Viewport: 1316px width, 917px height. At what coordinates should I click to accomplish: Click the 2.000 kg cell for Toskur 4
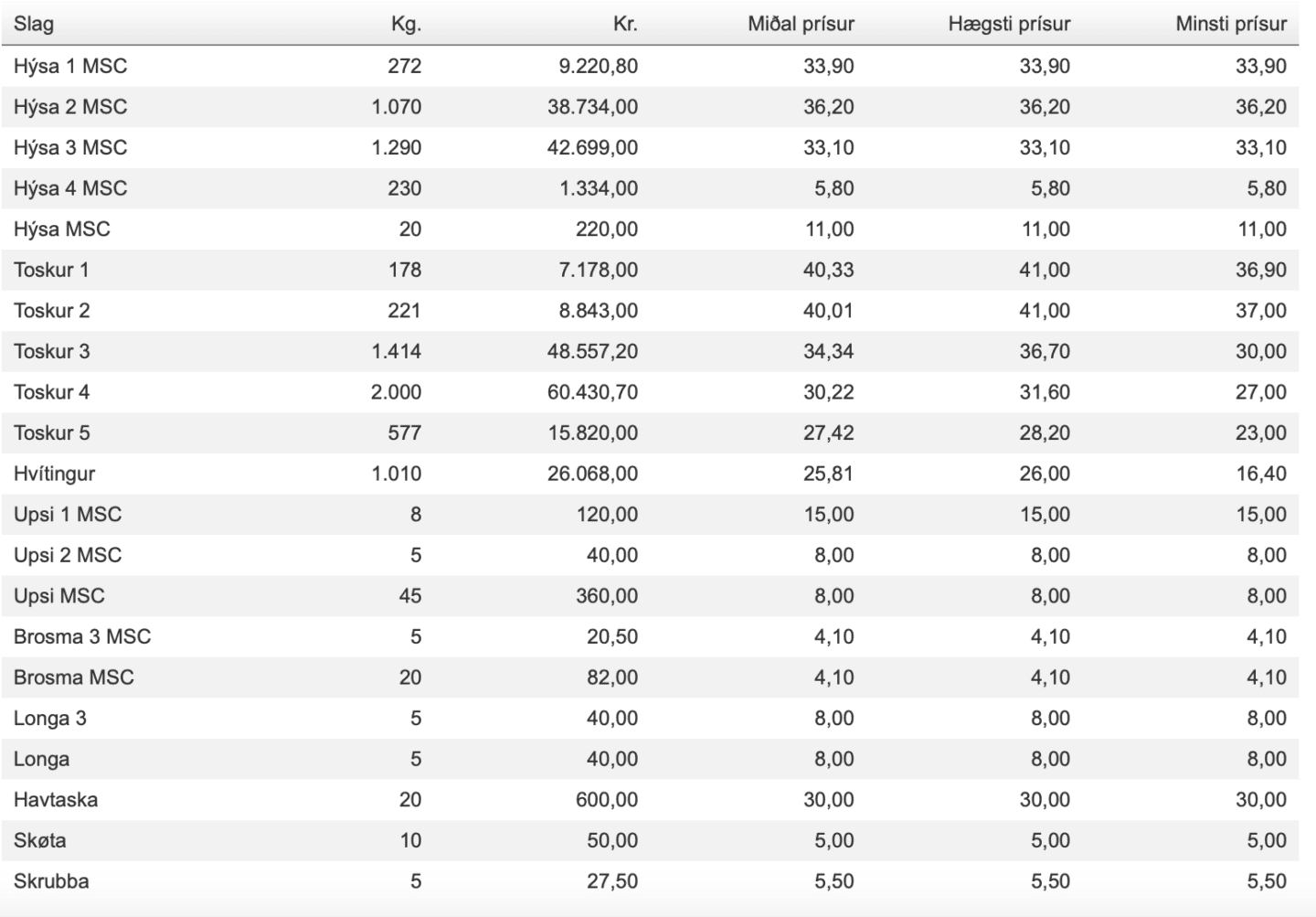(x=397, y=392)
